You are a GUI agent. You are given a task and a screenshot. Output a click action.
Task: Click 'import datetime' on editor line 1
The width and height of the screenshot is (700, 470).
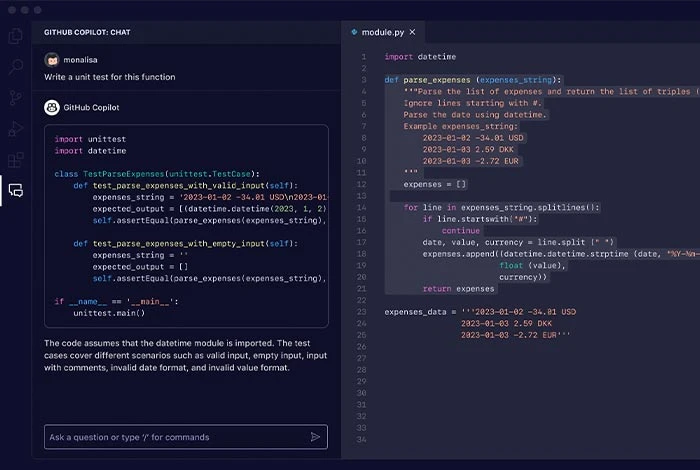tap(420, 57)
